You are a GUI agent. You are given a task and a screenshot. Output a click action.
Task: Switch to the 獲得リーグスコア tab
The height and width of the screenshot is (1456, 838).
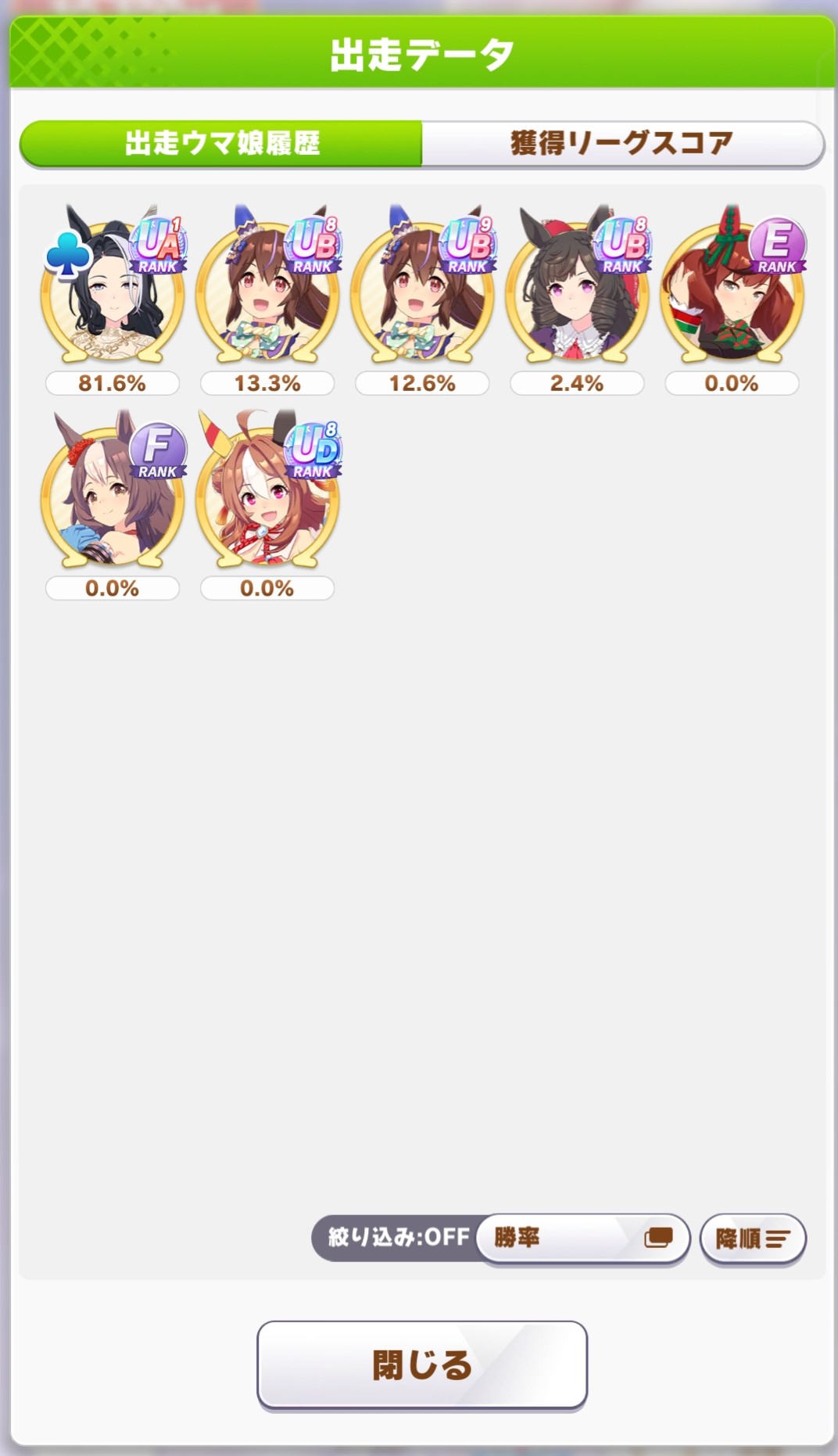[622, 143]
